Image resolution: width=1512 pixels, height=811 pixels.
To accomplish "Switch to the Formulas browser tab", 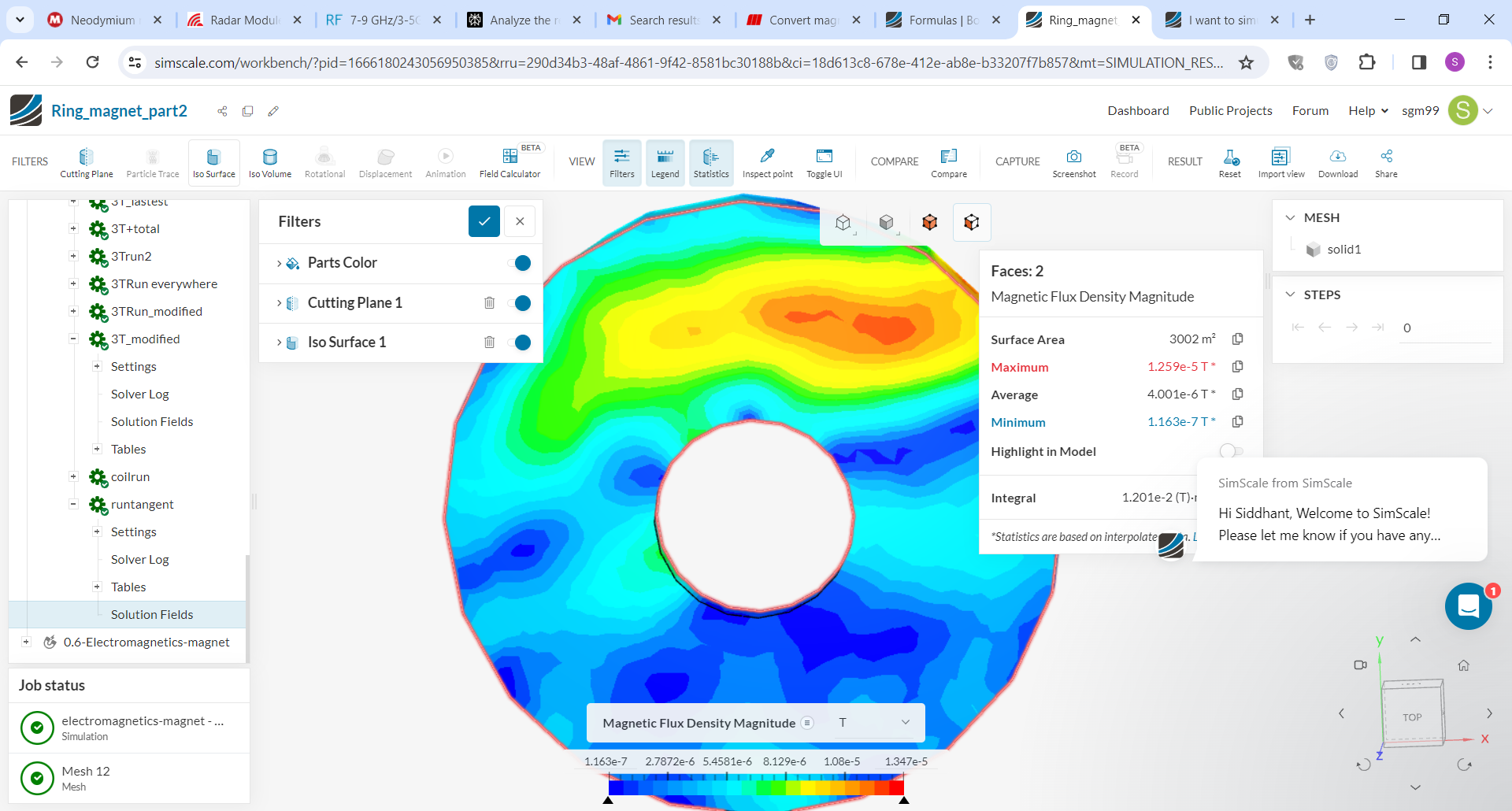I will pyautogui.click(x=943, y=20).
